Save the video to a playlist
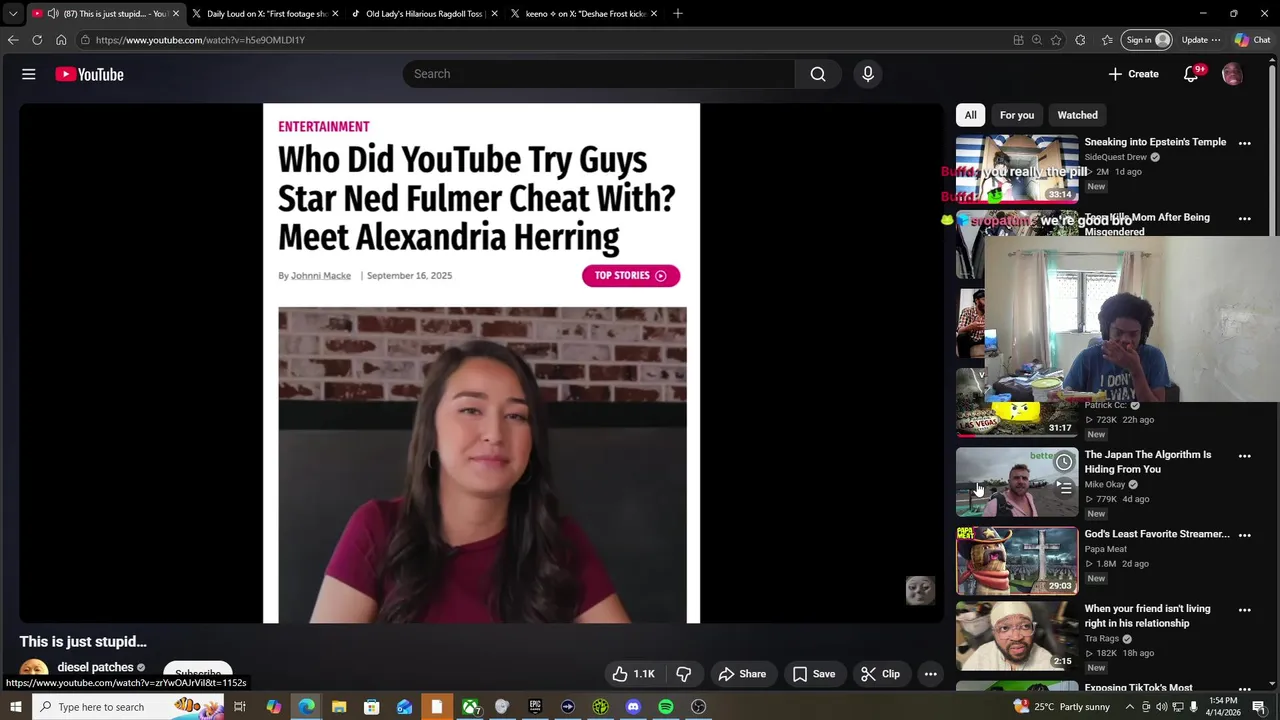1280x720 pixels. point(814,674)
